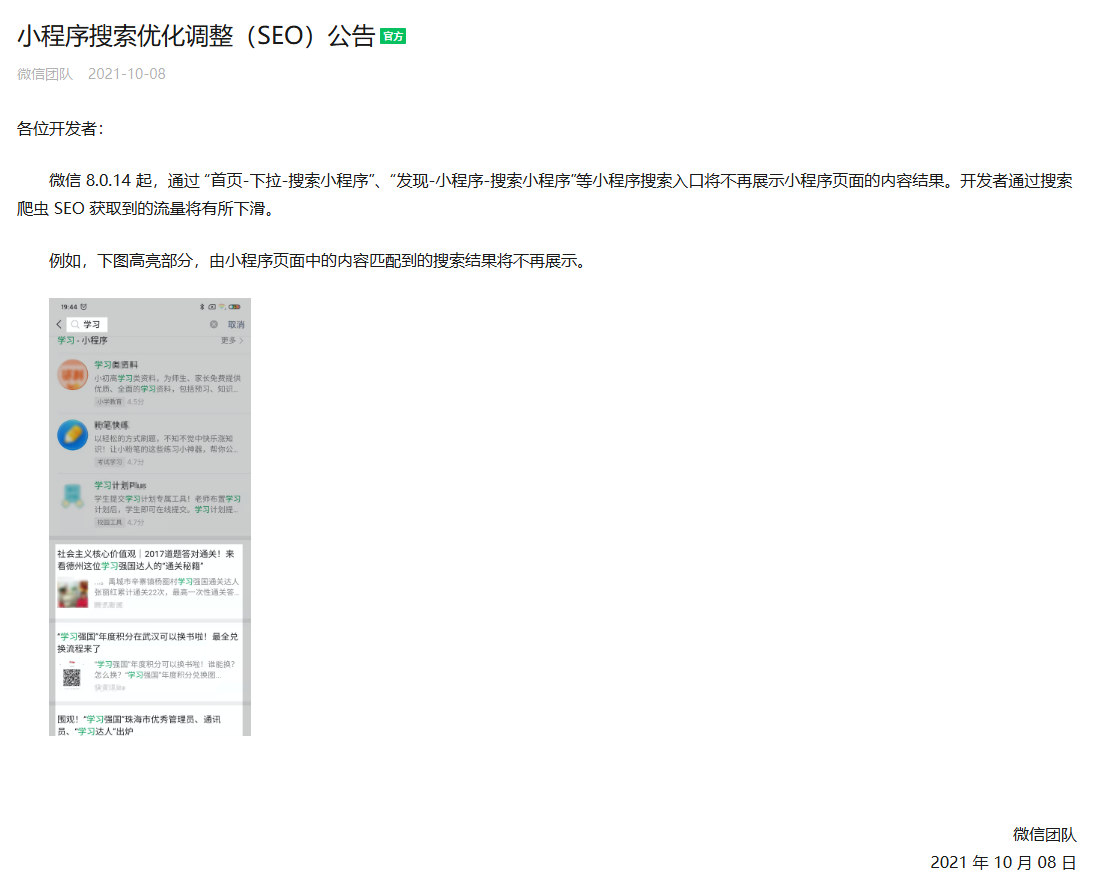The height and width of the screenshot is (890, 1094).
Task: Click the green 官方 badge beside title
Action: point(393,36)
